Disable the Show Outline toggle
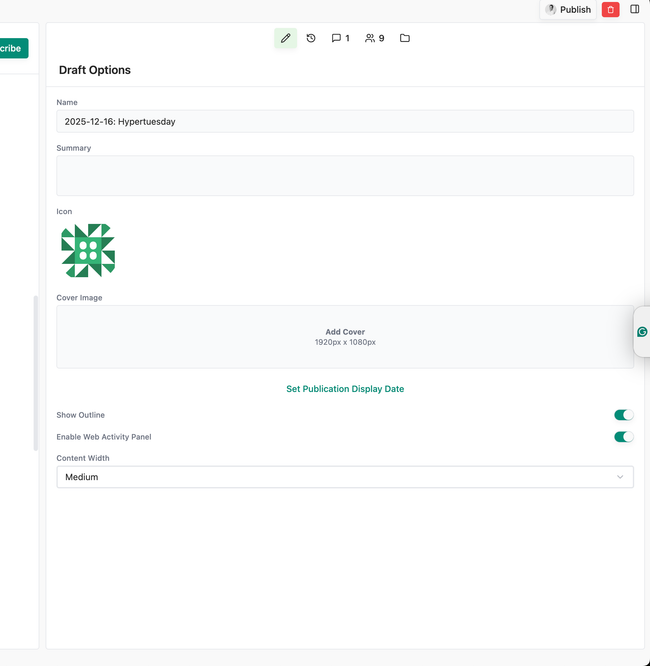 [623, 415]
